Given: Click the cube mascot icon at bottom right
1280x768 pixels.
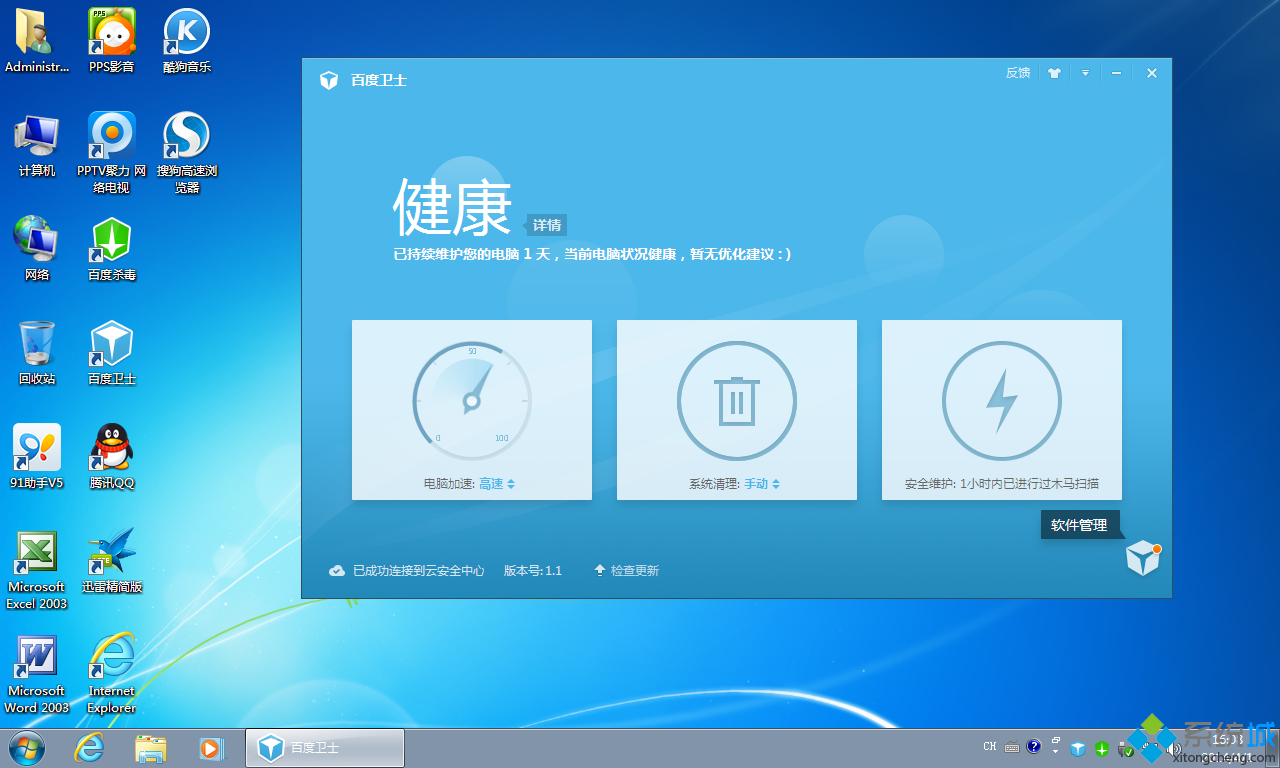Looking at the screenshot, I should [x=1143, y=558].
